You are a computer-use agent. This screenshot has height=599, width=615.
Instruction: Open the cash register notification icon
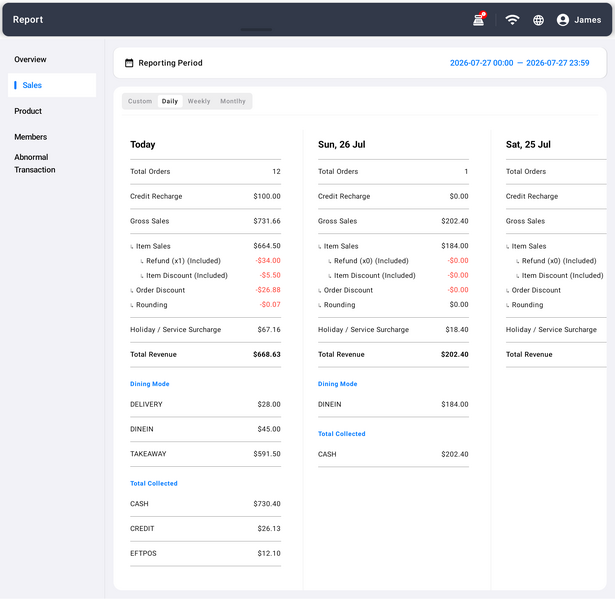[x=479, y=19]
